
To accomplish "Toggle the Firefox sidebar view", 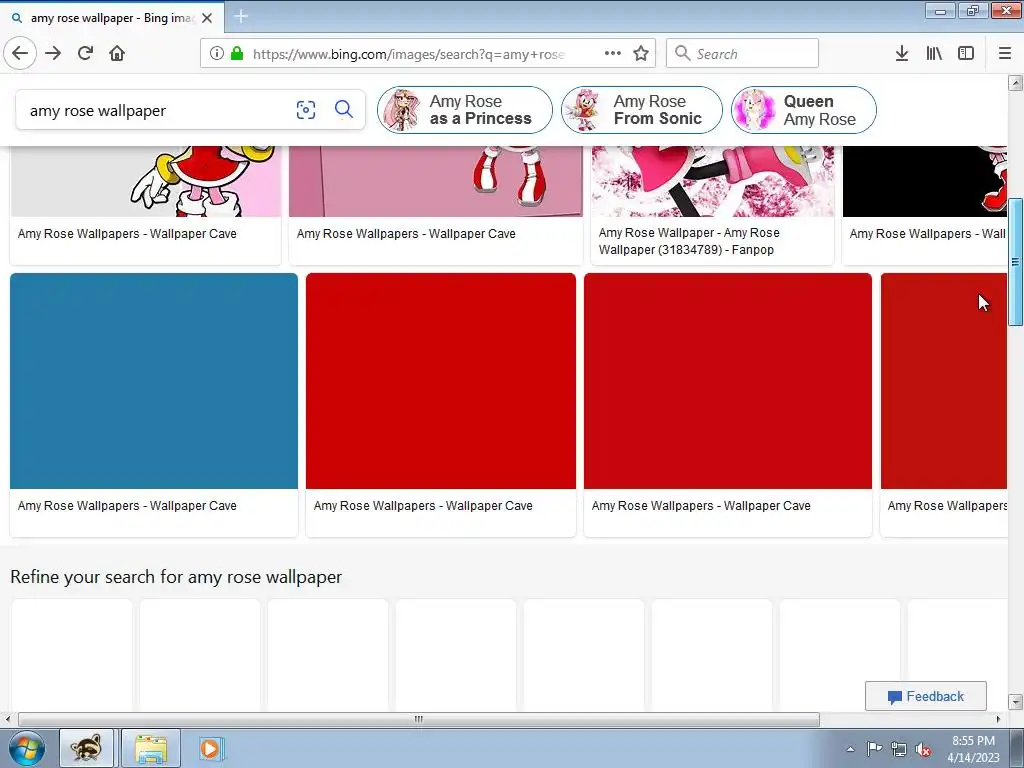I will [x=966, y=53].
